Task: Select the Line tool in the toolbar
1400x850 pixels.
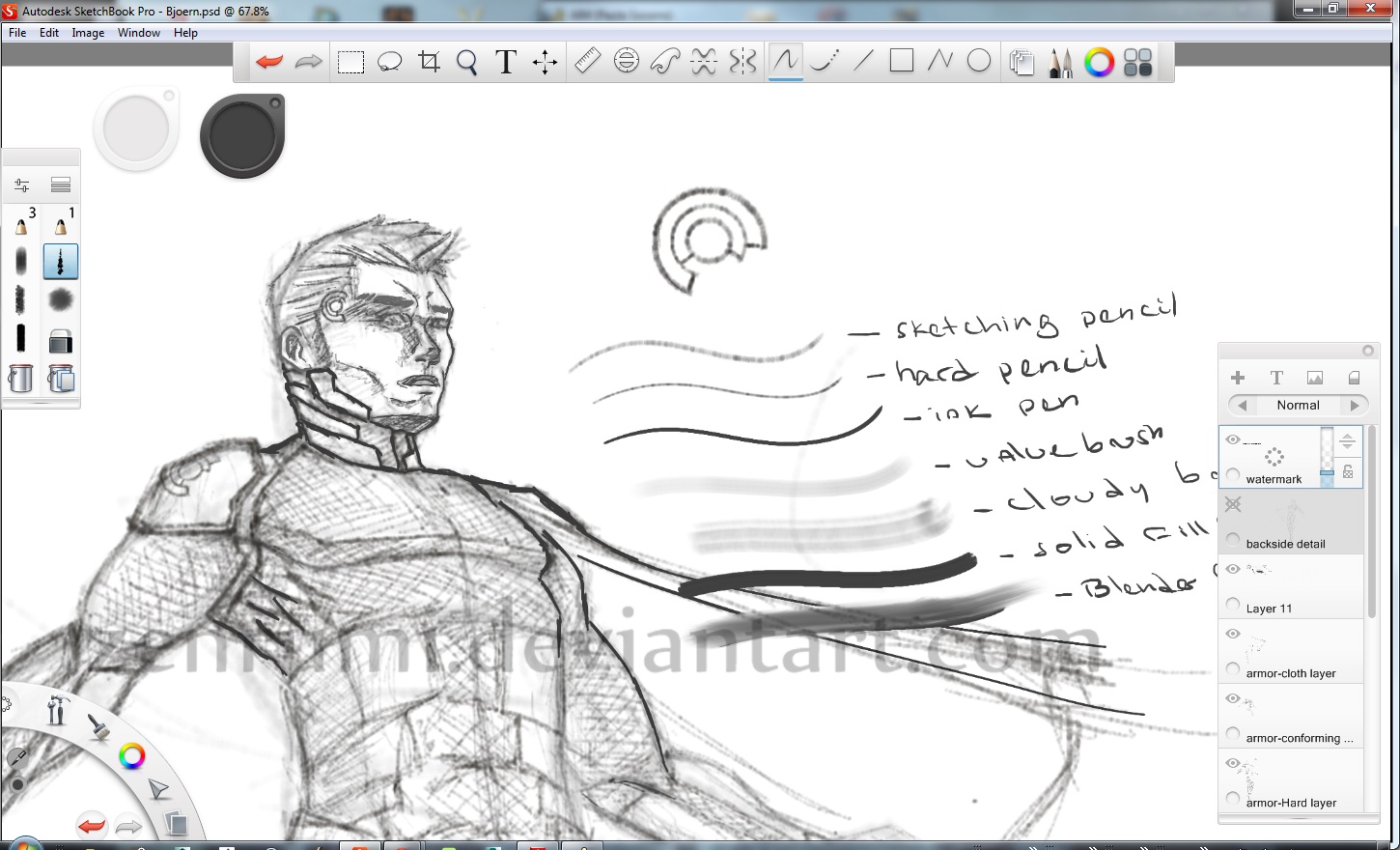Action: [862, 61]
